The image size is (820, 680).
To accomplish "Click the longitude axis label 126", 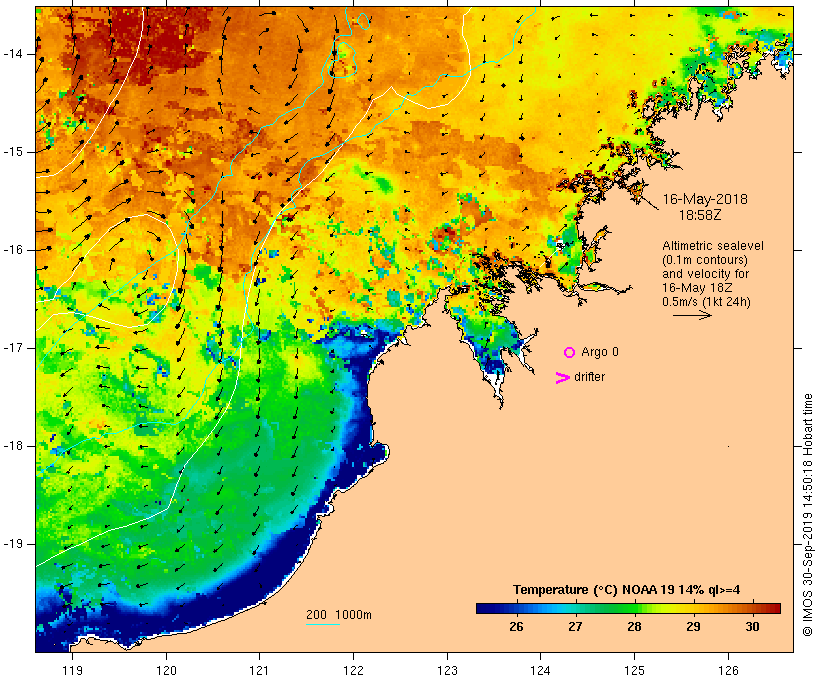I will click(728, 670).
